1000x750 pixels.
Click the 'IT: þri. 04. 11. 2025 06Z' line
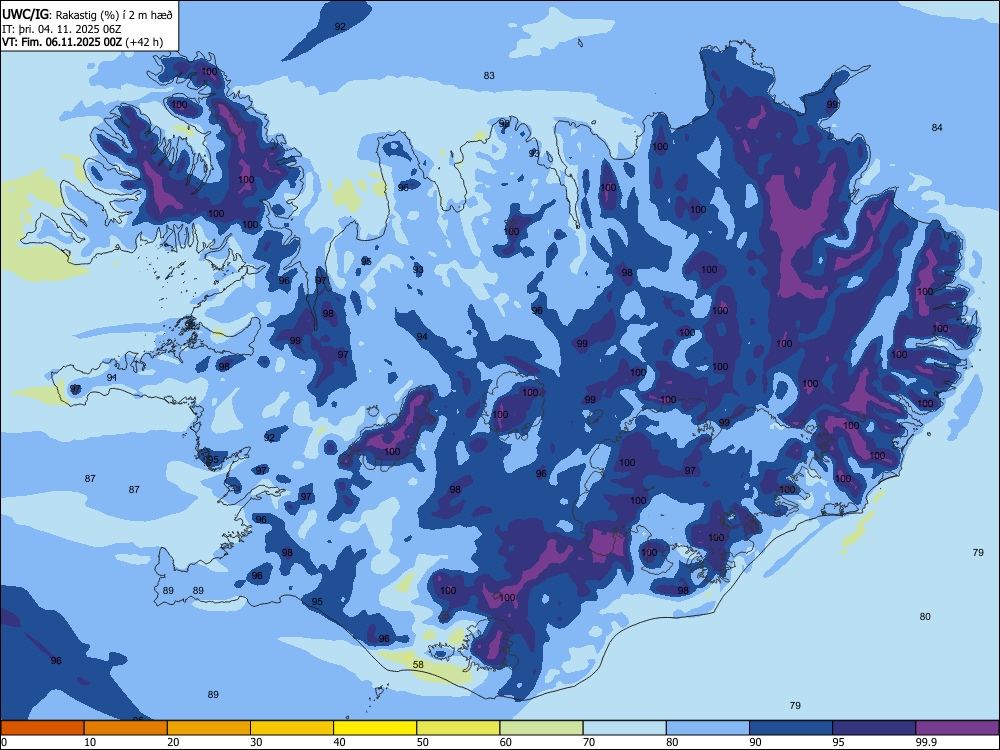pos(62,29)
